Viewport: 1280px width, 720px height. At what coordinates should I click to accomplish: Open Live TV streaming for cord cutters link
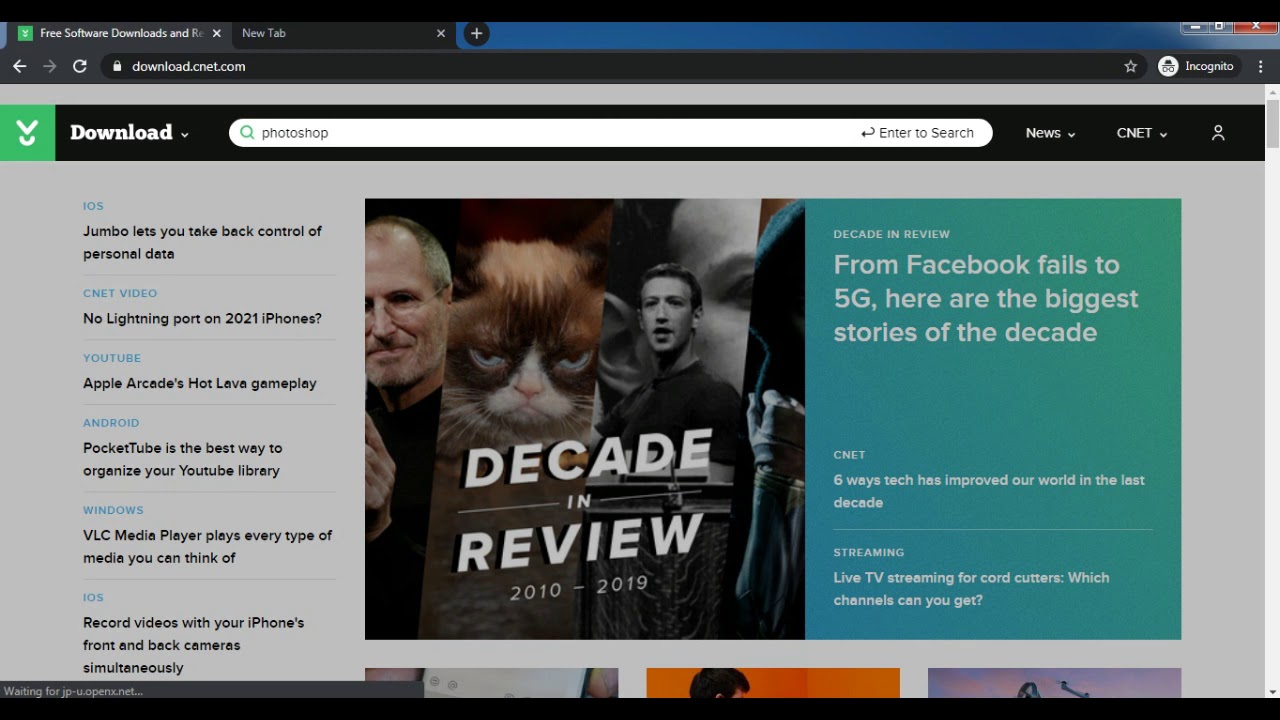(x=971, y=589)
